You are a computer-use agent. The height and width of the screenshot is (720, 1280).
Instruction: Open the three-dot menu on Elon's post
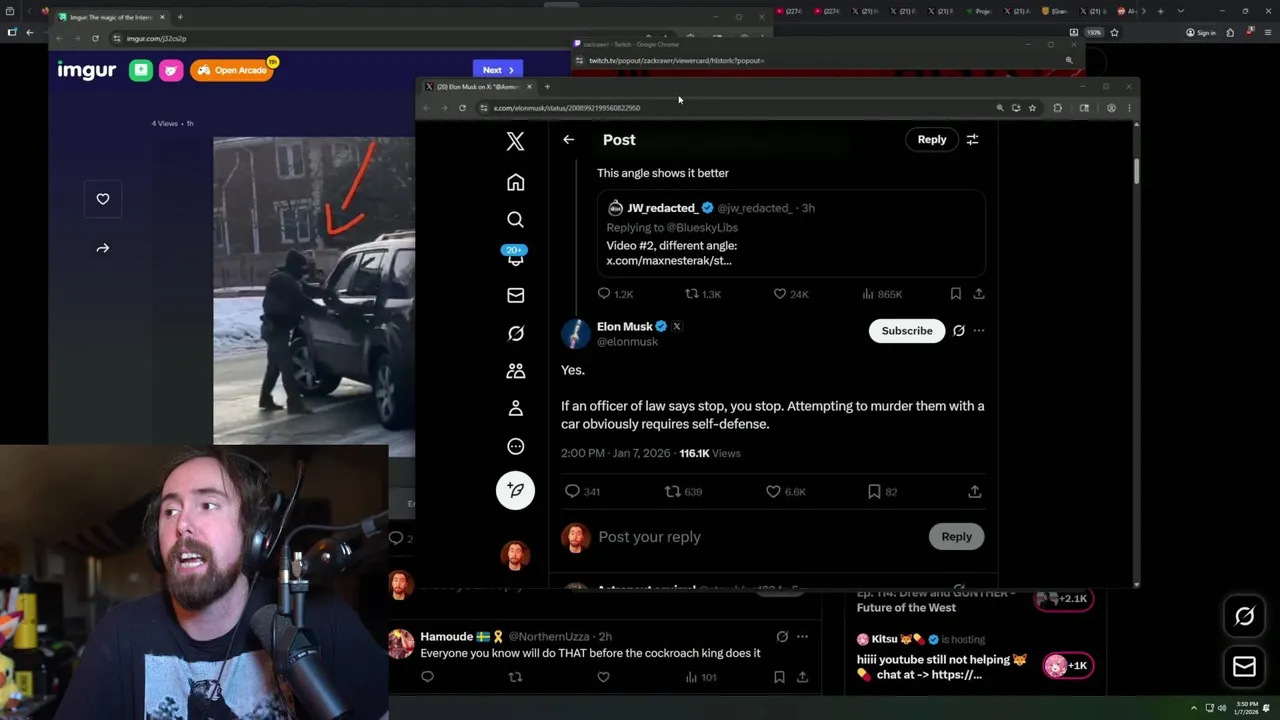pyautogui.click(x=979, y=331)
